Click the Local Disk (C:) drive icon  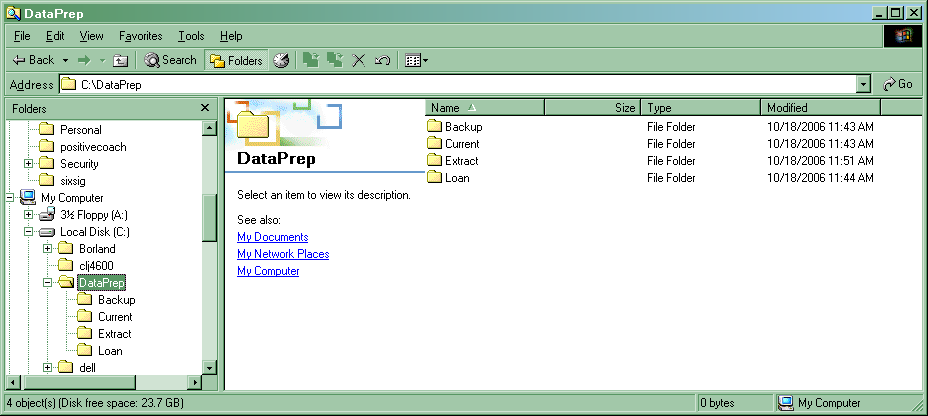point(47,232)
